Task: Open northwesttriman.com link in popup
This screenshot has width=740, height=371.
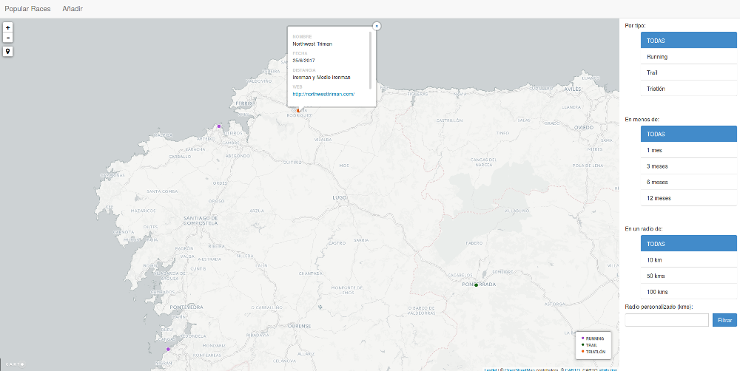Action: click(323, 94)
